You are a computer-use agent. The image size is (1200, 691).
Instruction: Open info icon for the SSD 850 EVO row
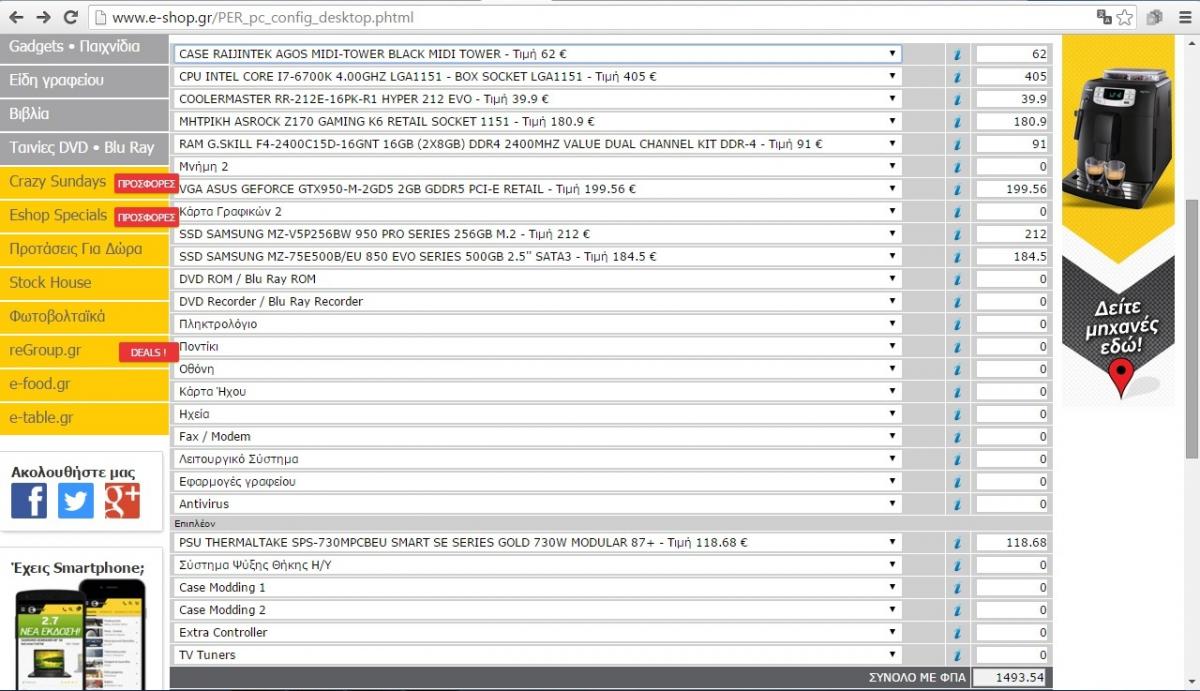[x=957, y=256]
